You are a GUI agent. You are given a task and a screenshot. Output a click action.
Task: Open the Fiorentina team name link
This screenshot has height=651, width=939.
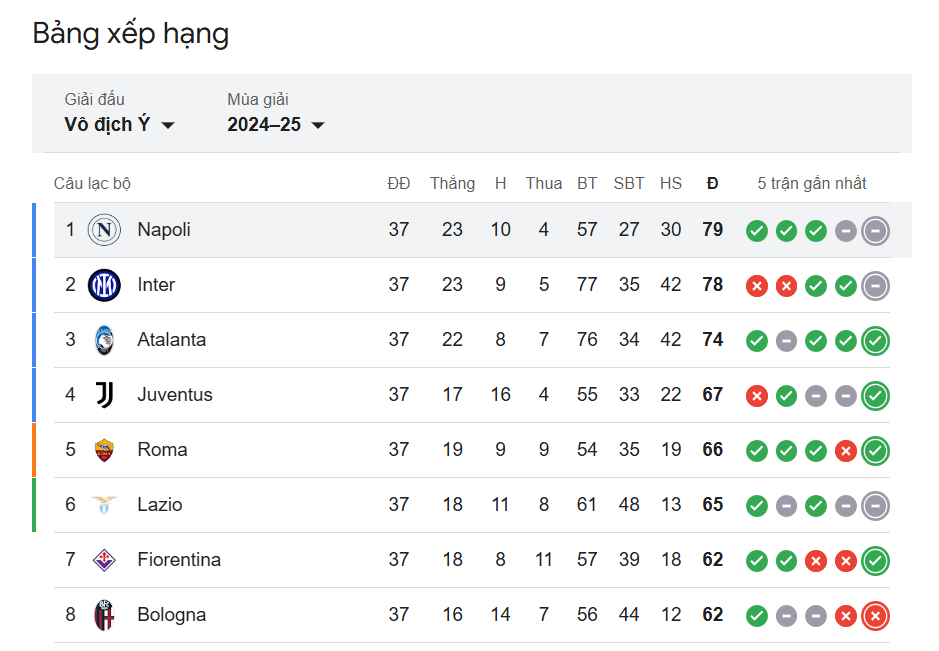point(179,559)
